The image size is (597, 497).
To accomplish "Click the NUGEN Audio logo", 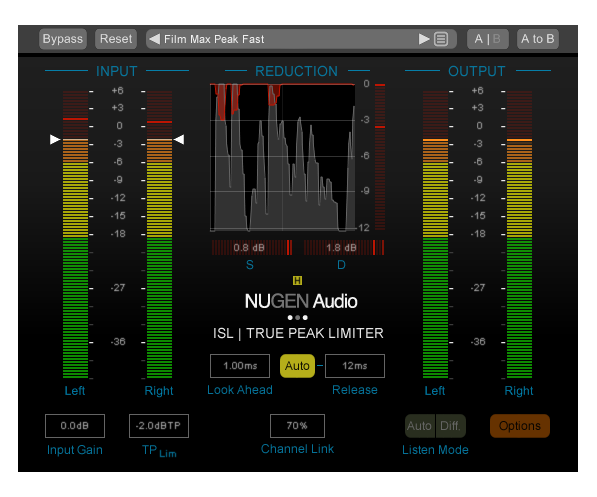I will (301, 301).
